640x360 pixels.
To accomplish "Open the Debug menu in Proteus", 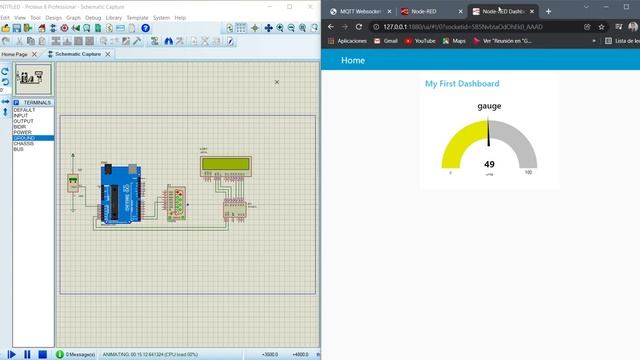I will click(x=93, y=18).
